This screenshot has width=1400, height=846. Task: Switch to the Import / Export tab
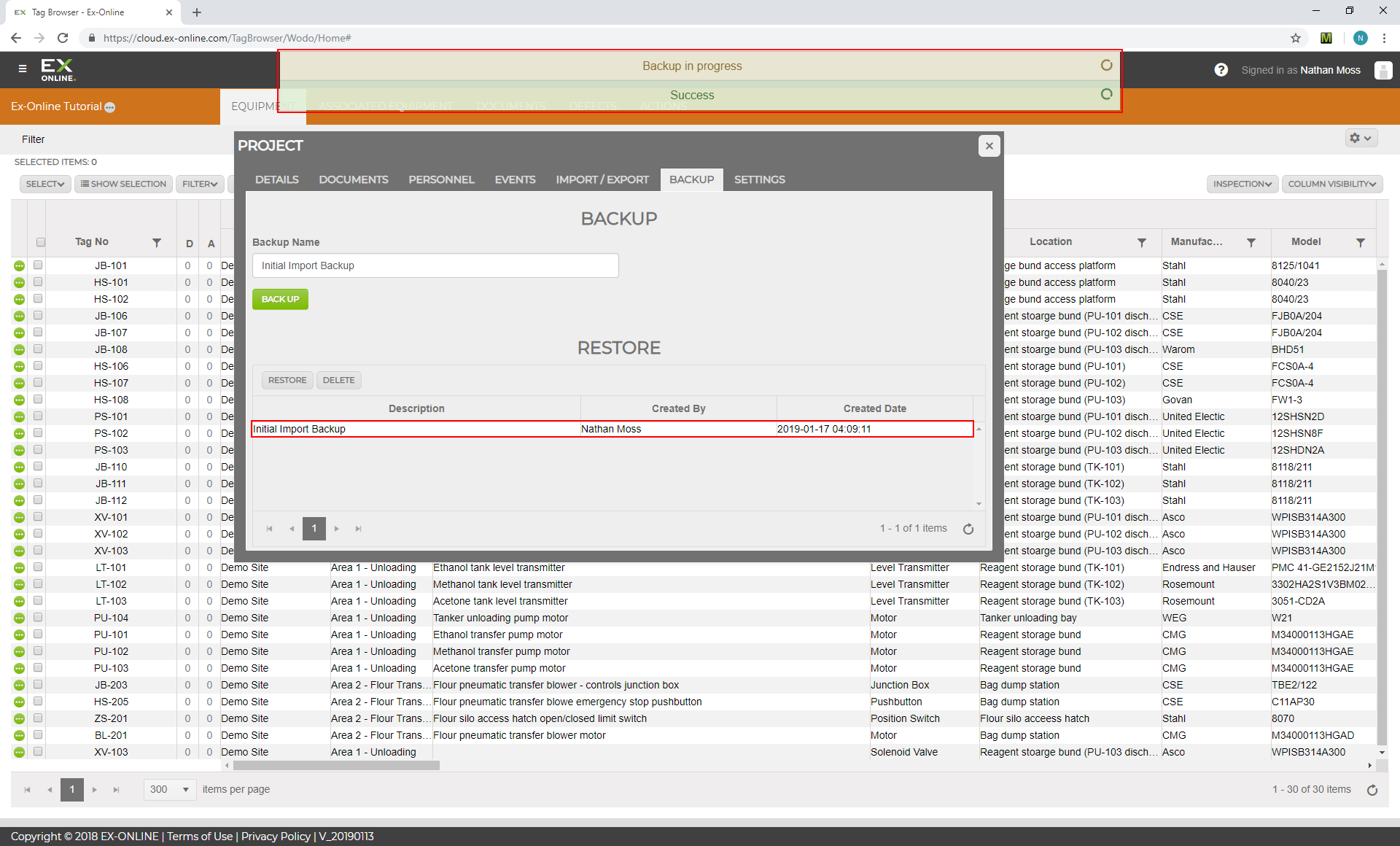coord(602,179)
